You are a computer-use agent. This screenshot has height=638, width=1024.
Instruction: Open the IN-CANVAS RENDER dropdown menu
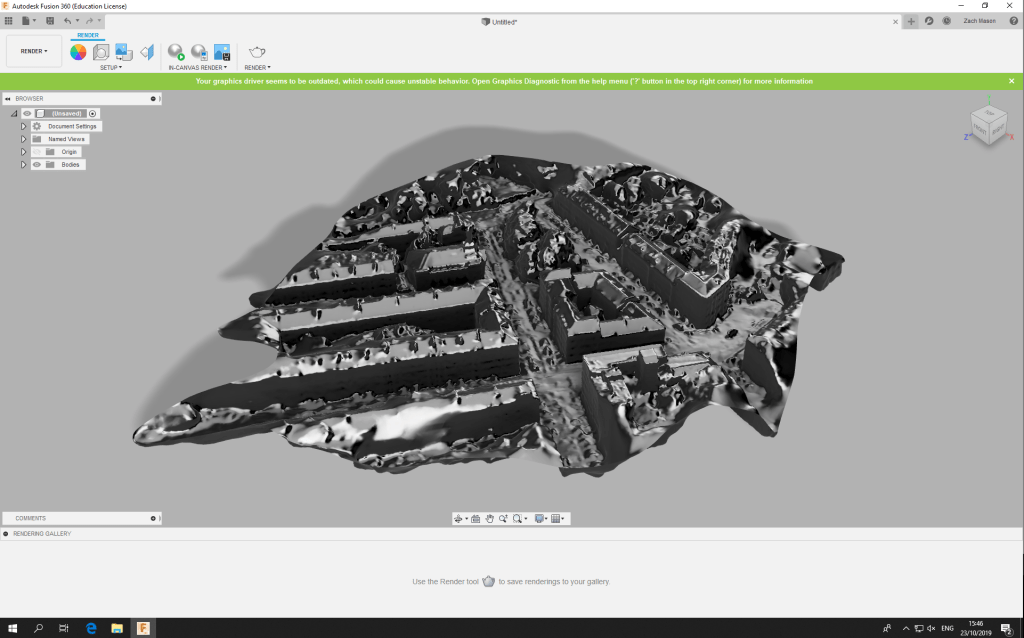(x=197, y=68)
